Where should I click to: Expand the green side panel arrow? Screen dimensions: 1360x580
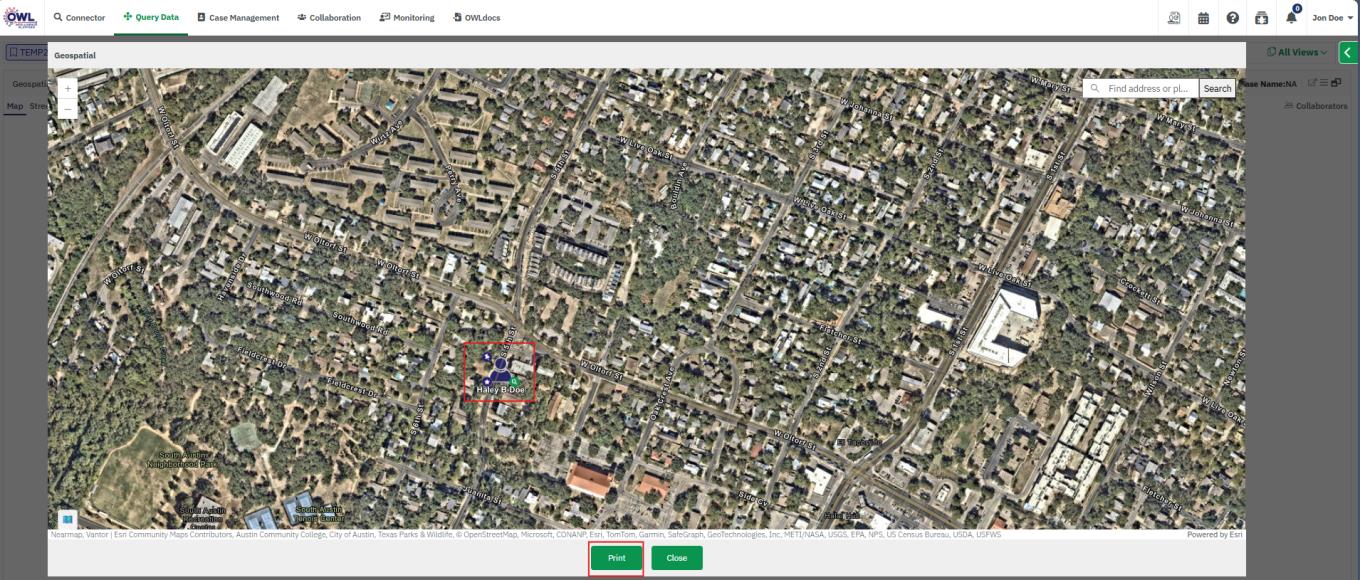[x=1349, y=52]
